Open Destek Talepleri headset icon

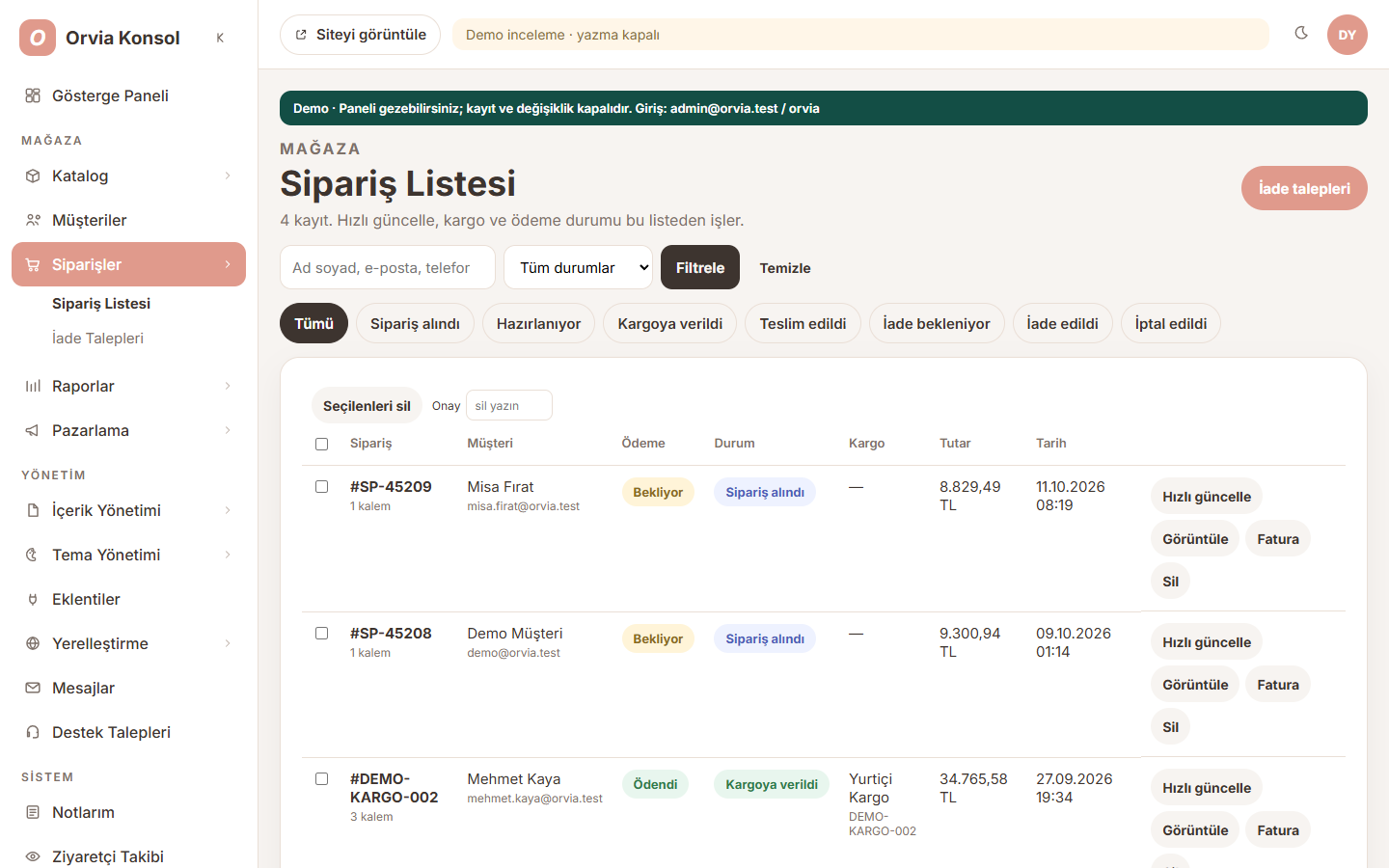[x=33, y=732]
